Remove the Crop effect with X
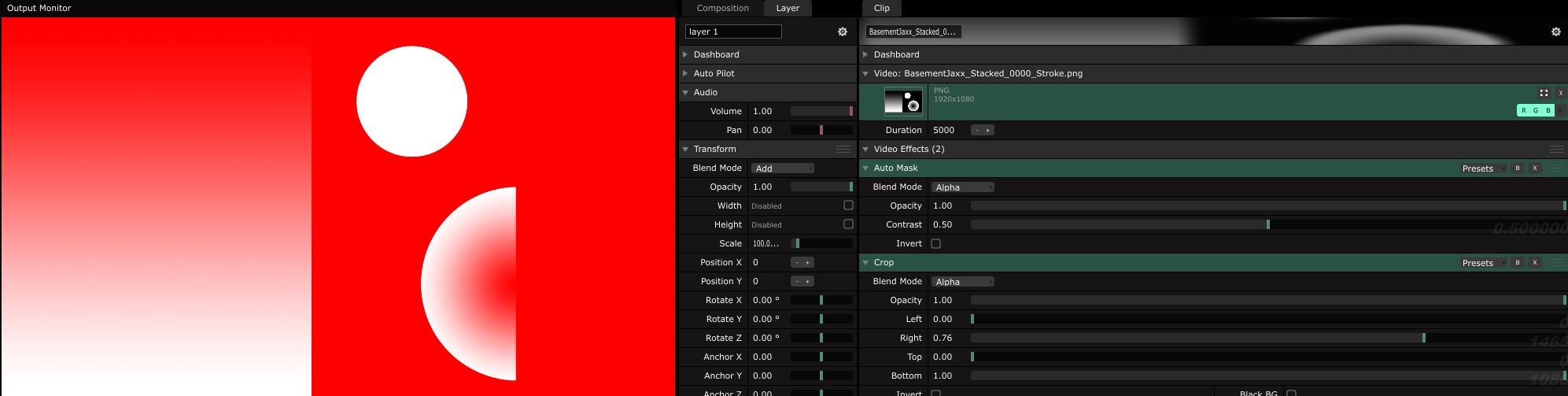This screenshot has width=1568, height=396. (x=1534, y=263)
